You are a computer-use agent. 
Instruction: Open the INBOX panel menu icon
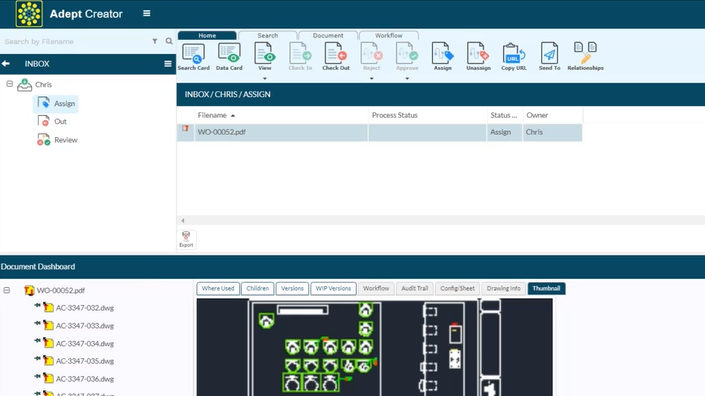(x=168, y=64)
